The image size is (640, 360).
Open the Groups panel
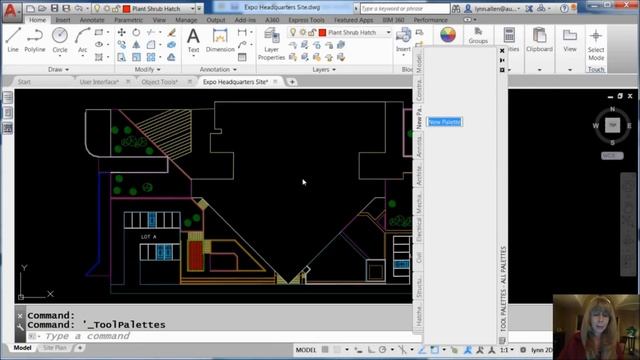pyautogui.click(x=478, y=36)
